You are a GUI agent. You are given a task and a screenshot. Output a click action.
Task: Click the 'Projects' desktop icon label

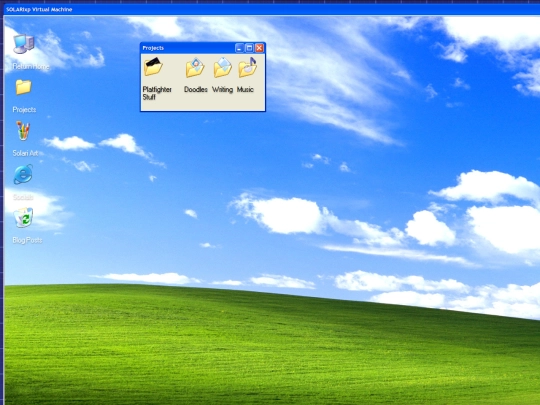(x=24, y=110)
